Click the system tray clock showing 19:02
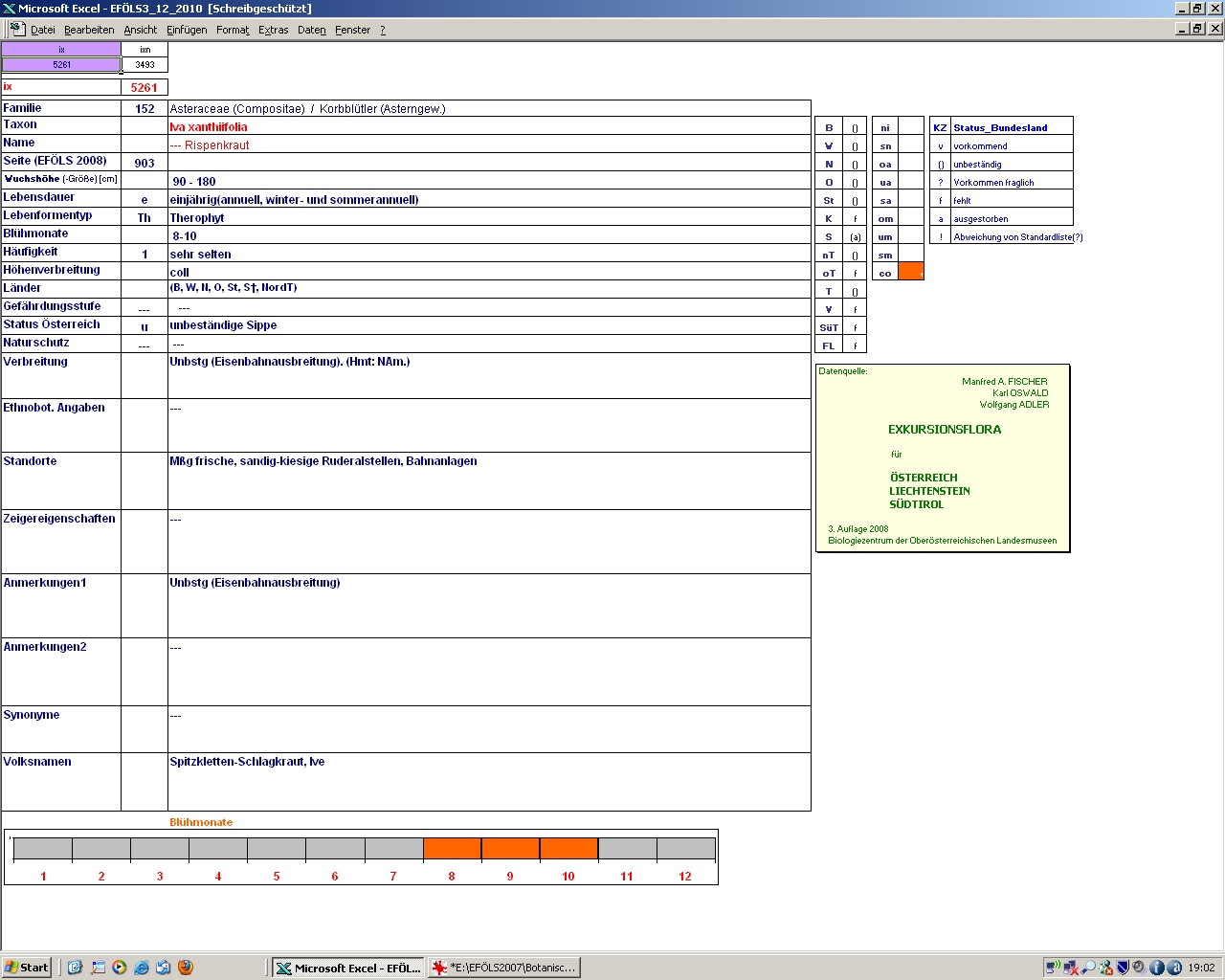 tap(1201, 968)
